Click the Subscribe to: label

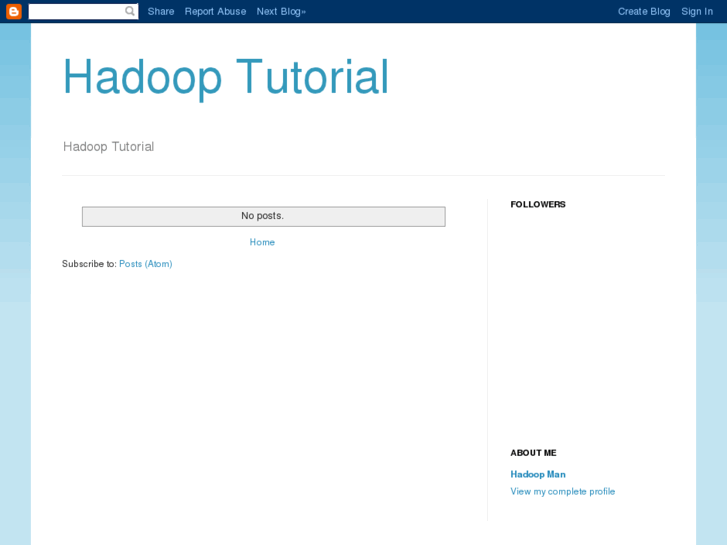[x=89, y=263]
